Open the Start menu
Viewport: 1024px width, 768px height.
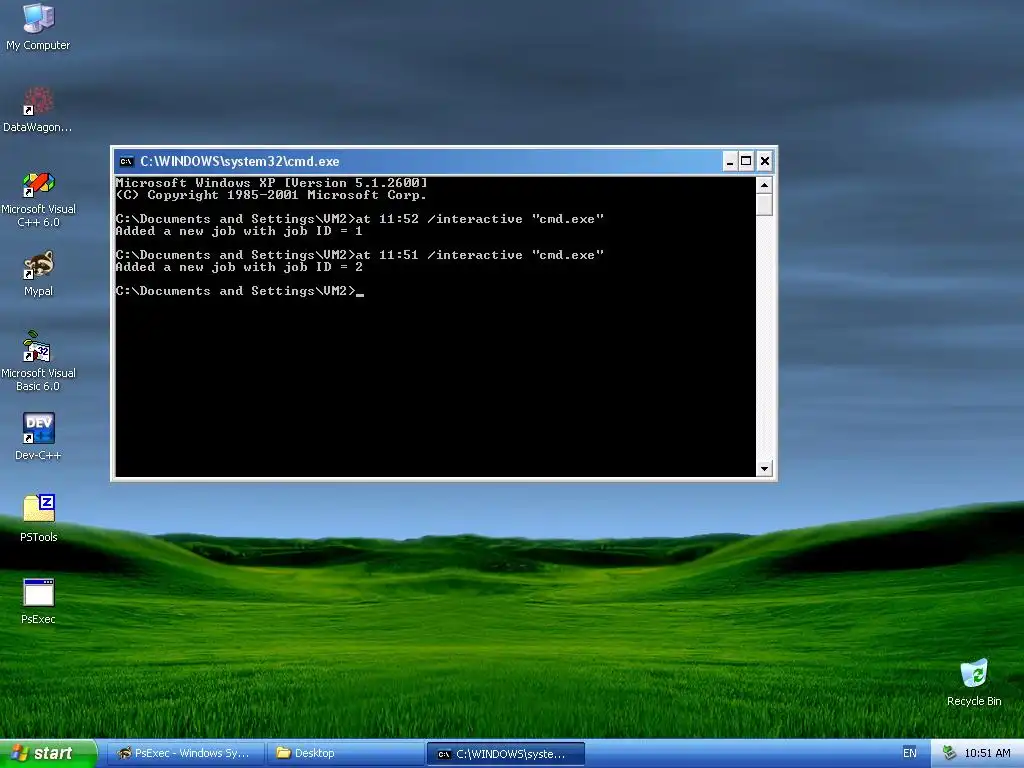pos(48,754)
